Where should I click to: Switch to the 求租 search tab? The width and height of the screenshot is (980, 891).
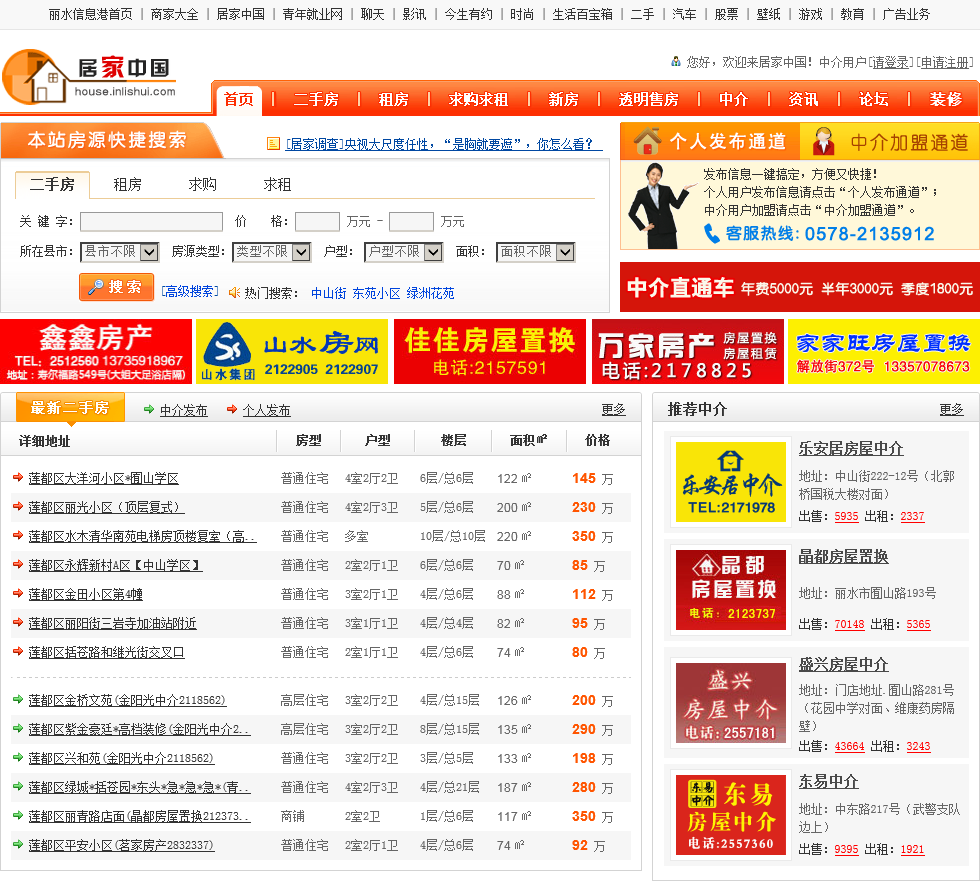278,184
